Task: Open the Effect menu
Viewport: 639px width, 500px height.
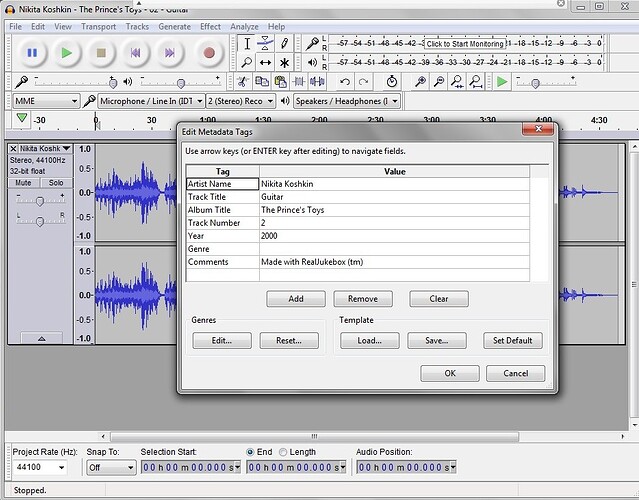Action: click(210, 26)
